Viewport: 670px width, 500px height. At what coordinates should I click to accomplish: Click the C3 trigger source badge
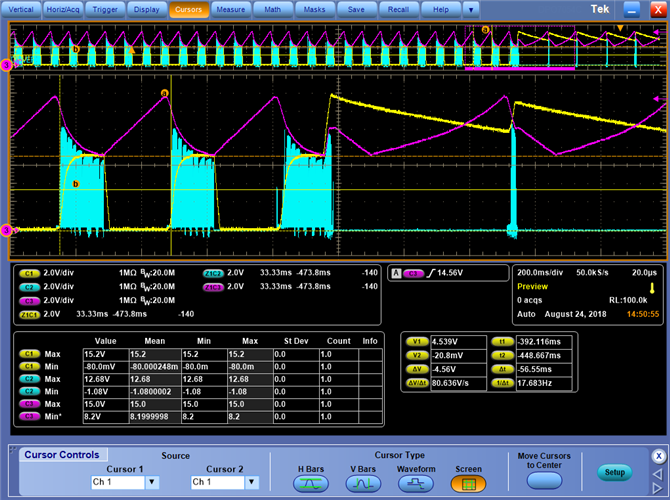click(414, 273)
